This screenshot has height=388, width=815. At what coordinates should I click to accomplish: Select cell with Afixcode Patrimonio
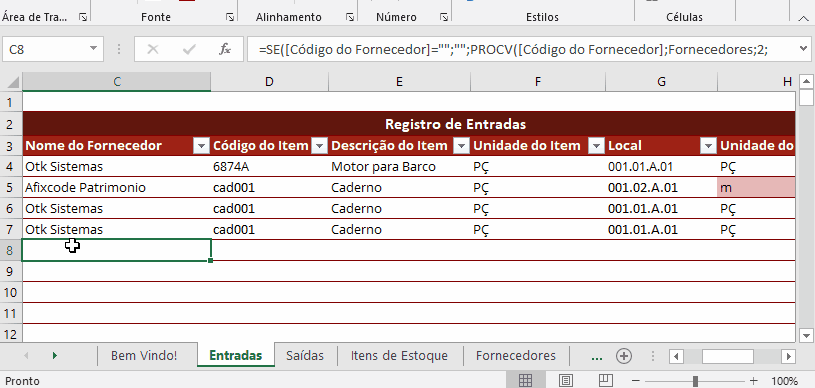click(116, 188)
